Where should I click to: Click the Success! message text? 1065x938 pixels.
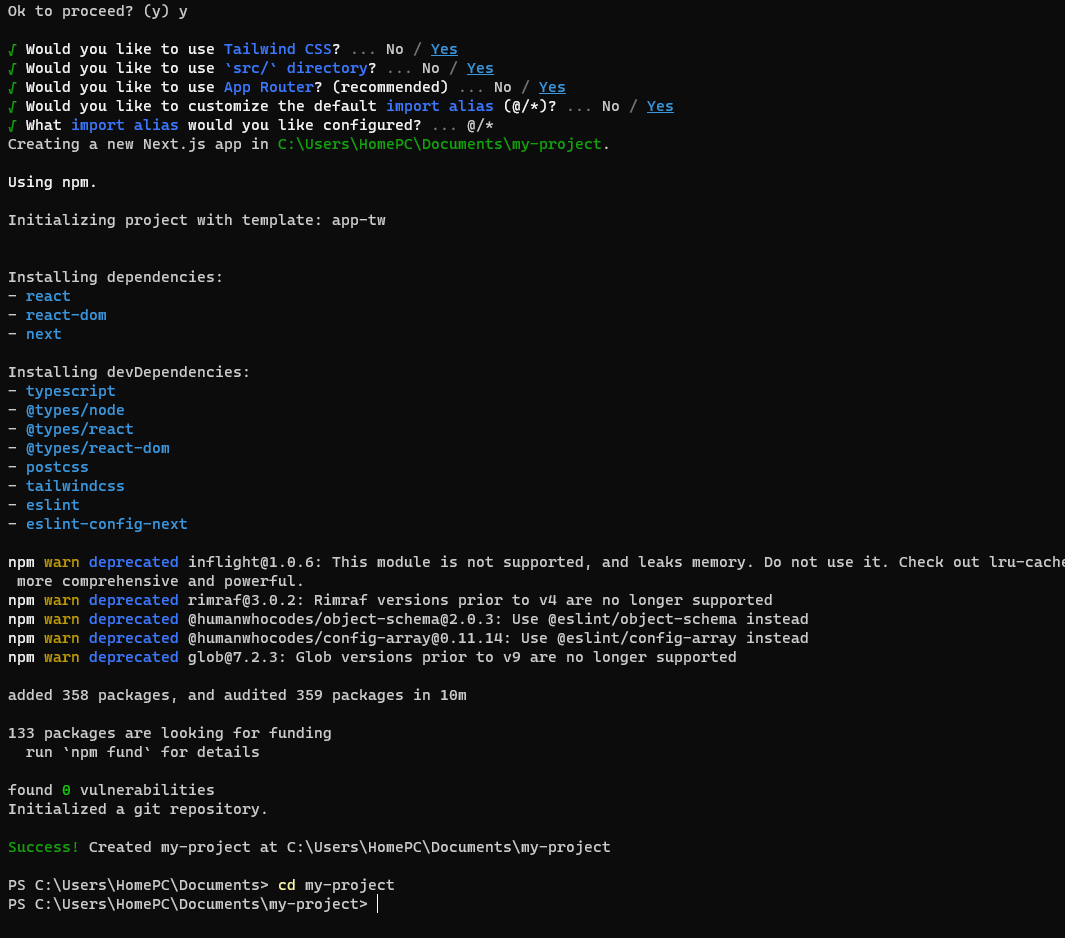(x=43, y=846)
